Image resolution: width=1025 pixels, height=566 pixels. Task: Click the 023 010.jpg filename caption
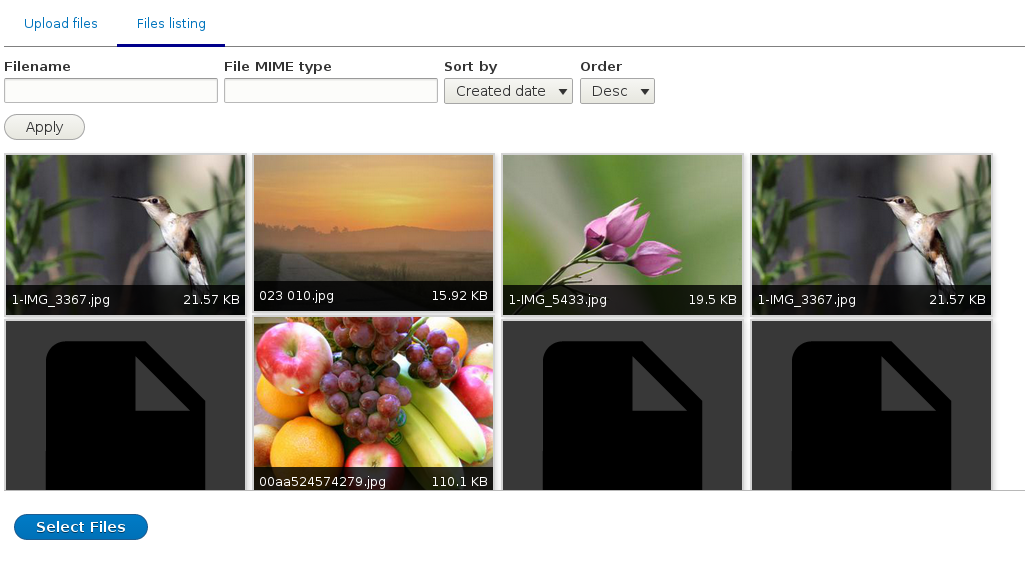[x=297, y=296]
